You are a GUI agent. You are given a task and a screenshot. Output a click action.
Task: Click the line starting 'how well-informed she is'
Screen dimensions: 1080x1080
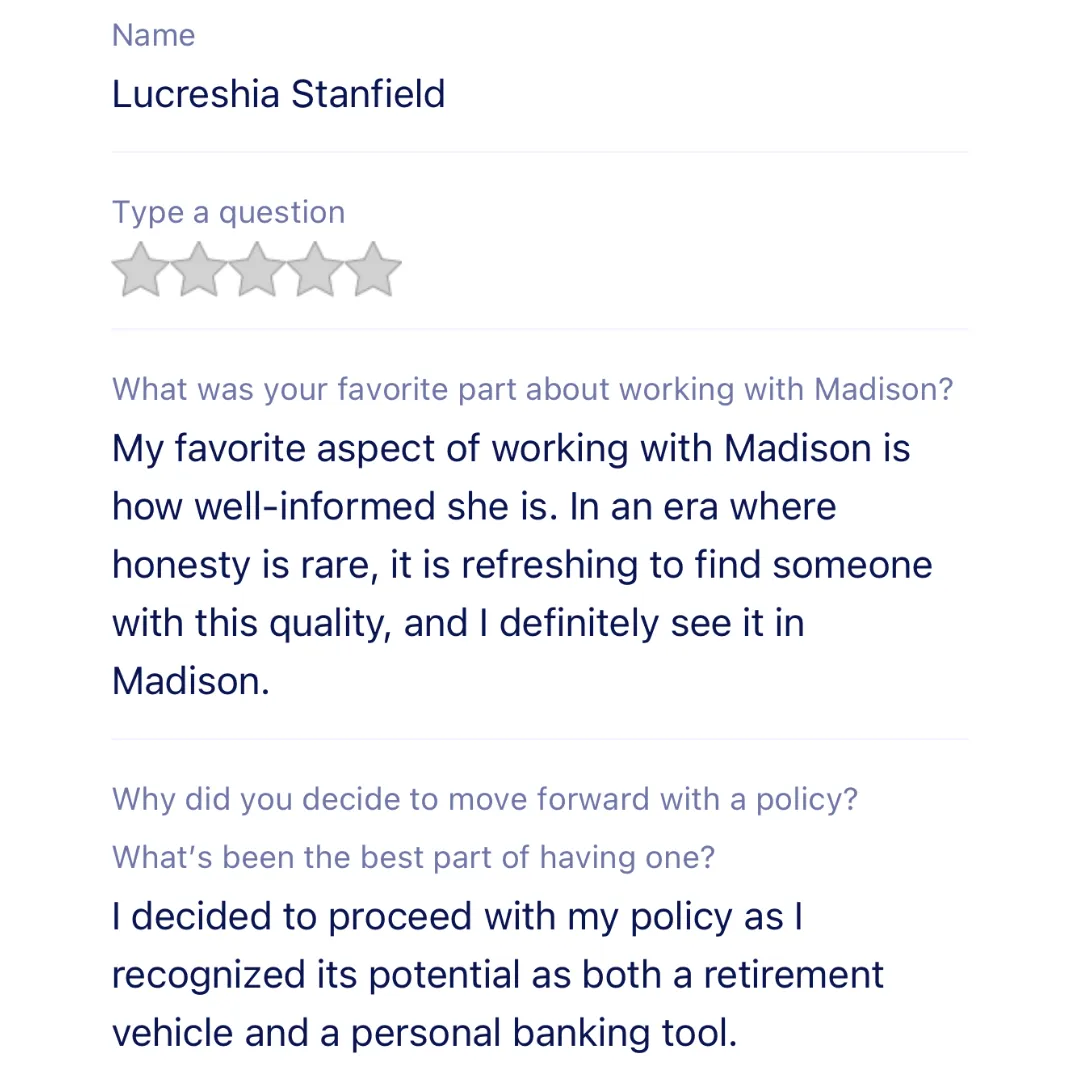(x=473, y=506)
